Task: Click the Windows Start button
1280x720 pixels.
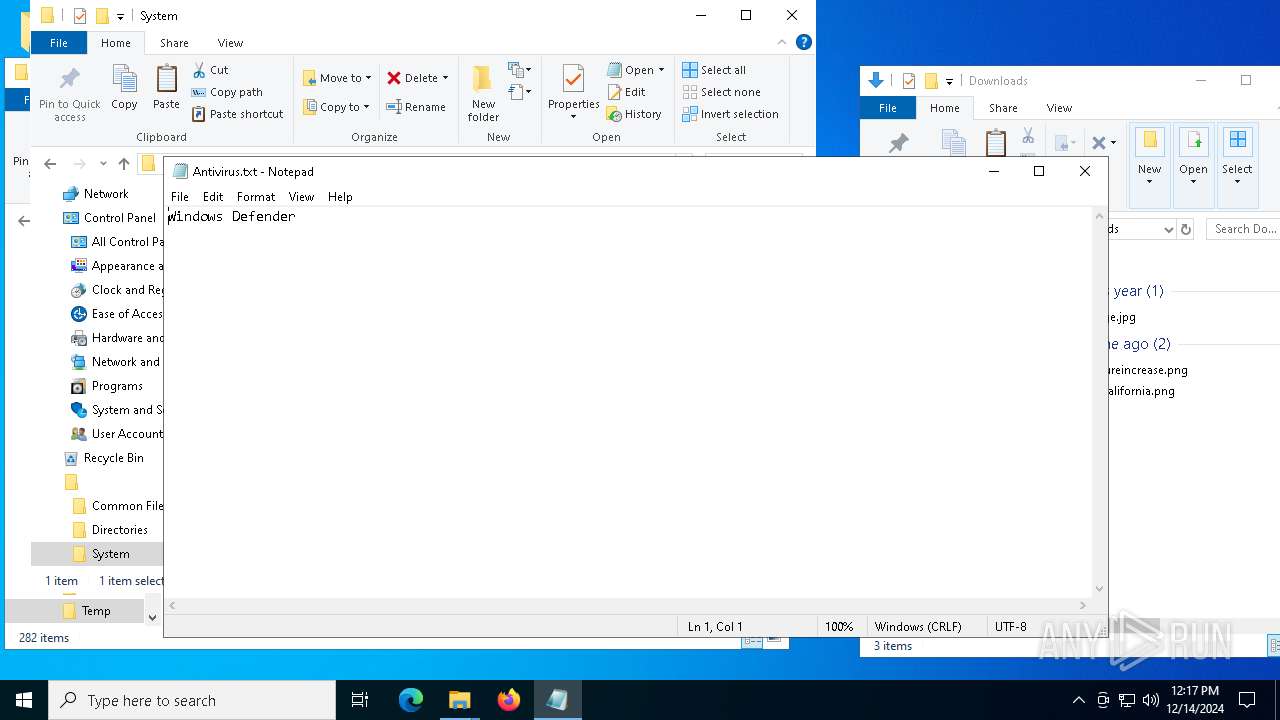Action: (24, 700)
